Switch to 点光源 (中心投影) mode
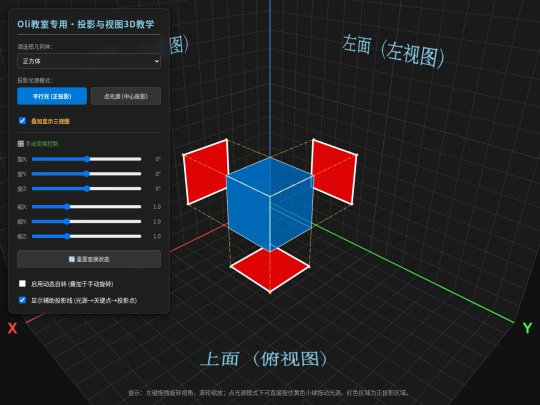 click(126, 96)
